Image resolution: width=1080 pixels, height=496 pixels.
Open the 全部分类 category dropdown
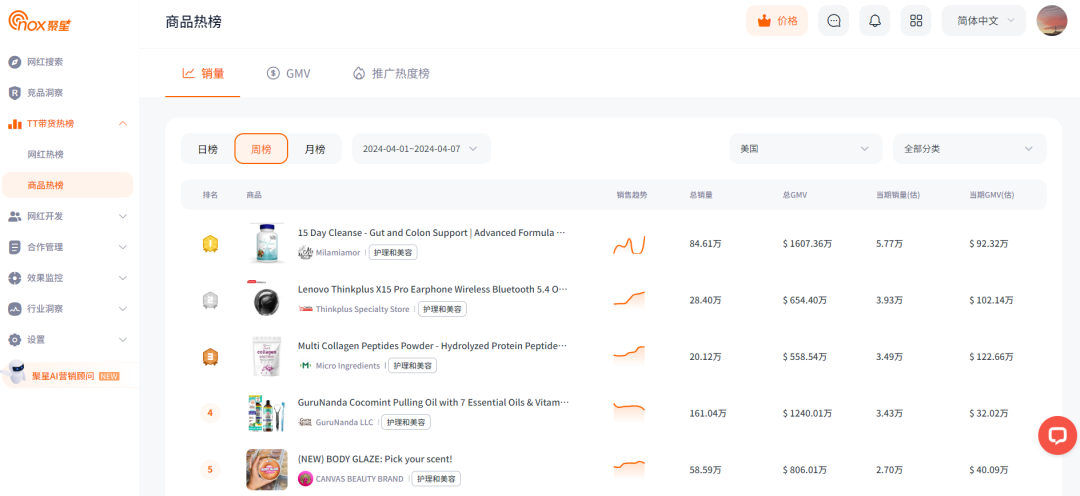[x=970, y=149]
